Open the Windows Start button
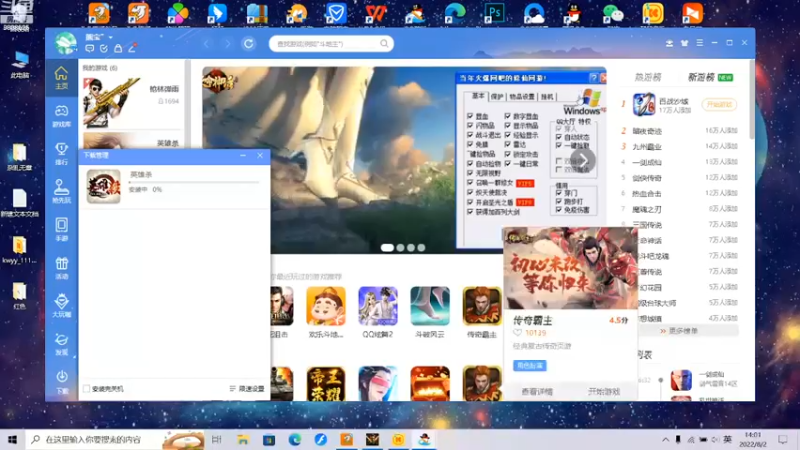The width and height of the screenshot is (800, 450). [12, 439]
